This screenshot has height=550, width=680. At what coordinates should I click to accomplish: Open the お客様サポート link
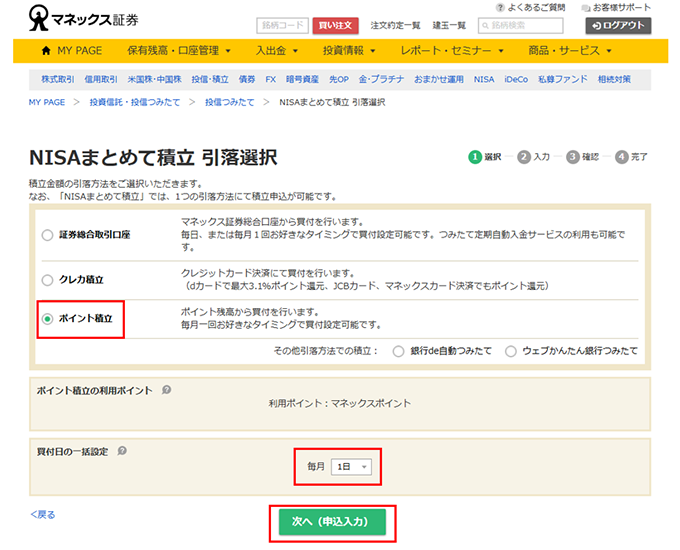pos(622,7)
